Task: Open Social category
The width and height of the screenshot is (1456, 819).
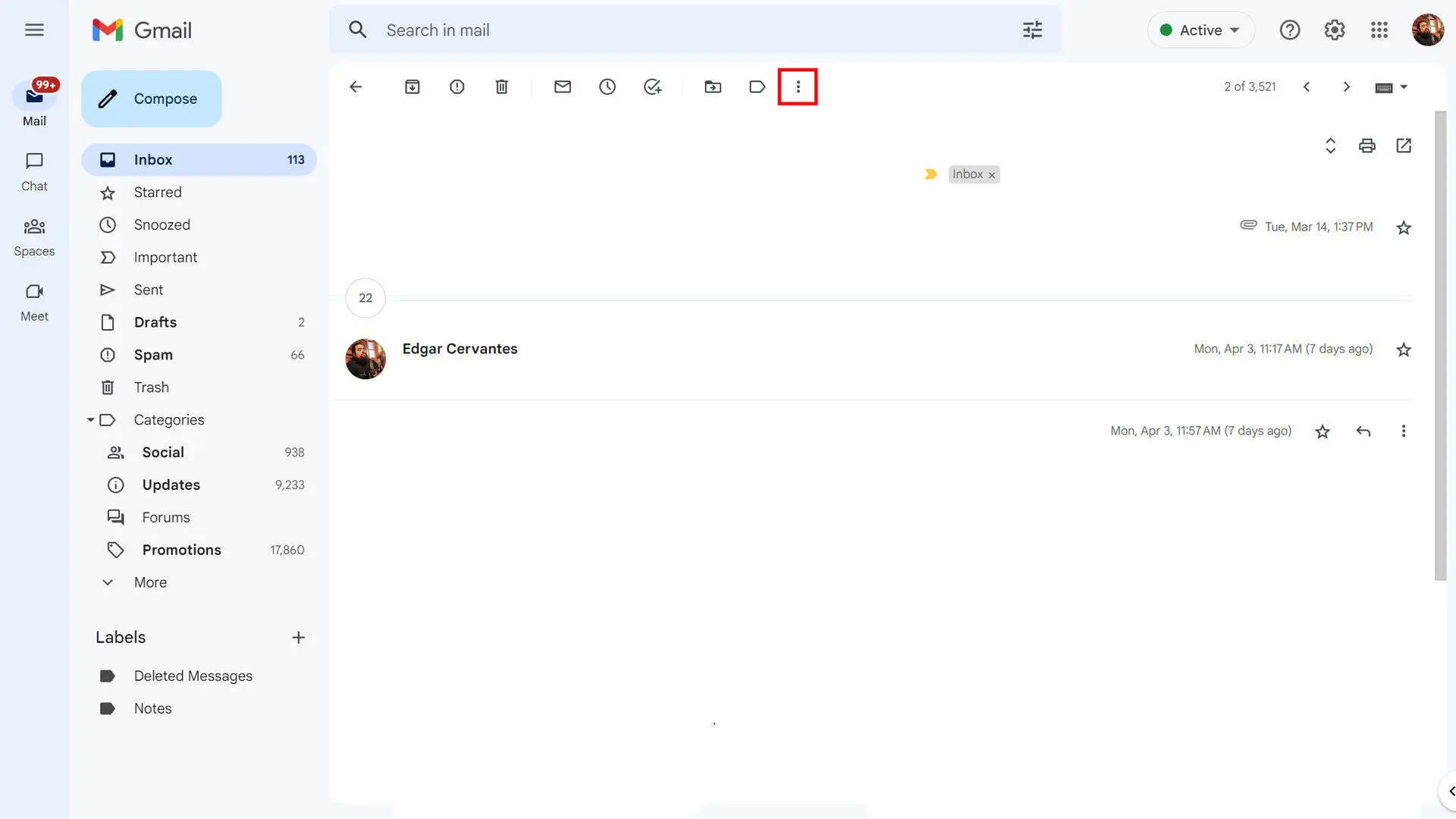Action: [x=199, y=453]
